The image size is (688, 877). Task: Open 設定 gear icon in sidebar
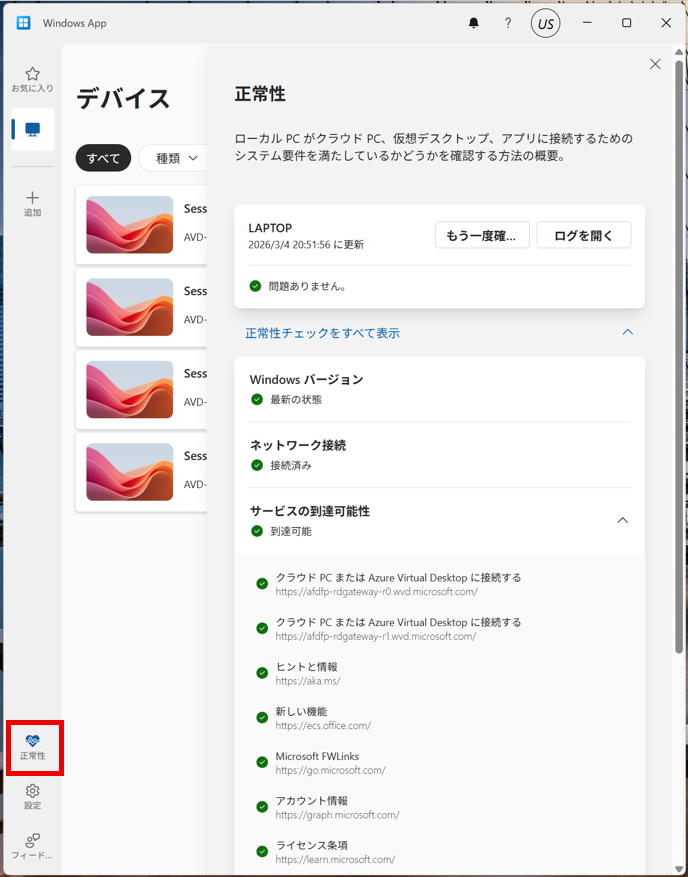click(x=32, y=792)
